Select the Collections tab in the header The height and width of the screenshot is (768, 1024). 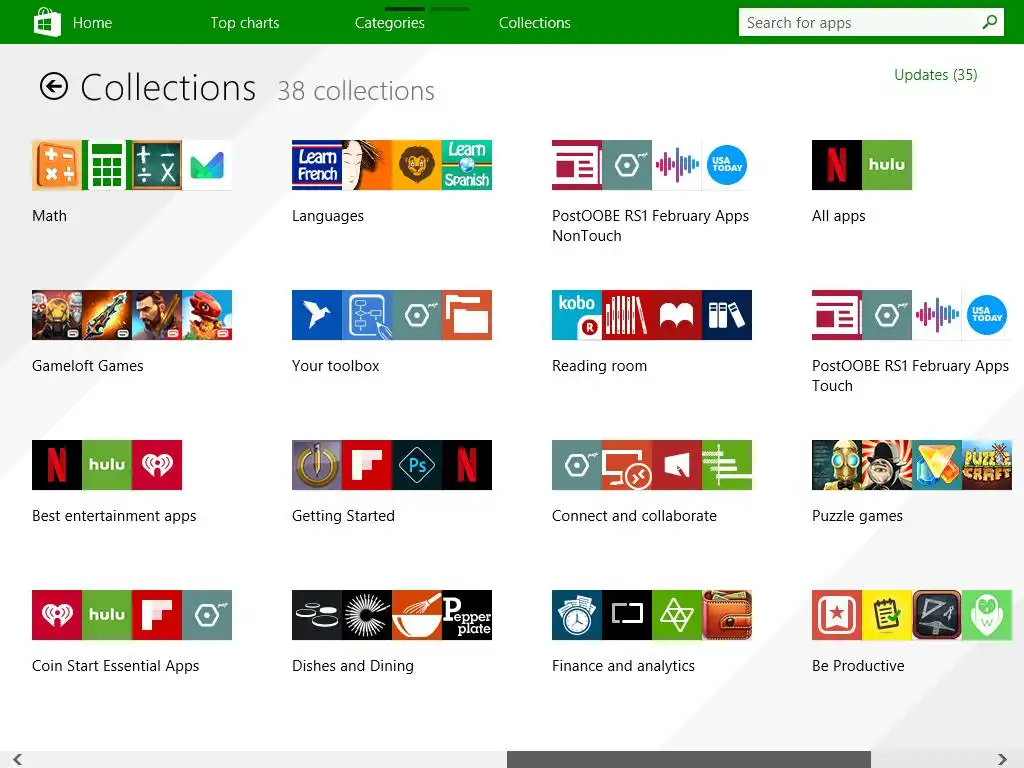[x=534, y=23]
